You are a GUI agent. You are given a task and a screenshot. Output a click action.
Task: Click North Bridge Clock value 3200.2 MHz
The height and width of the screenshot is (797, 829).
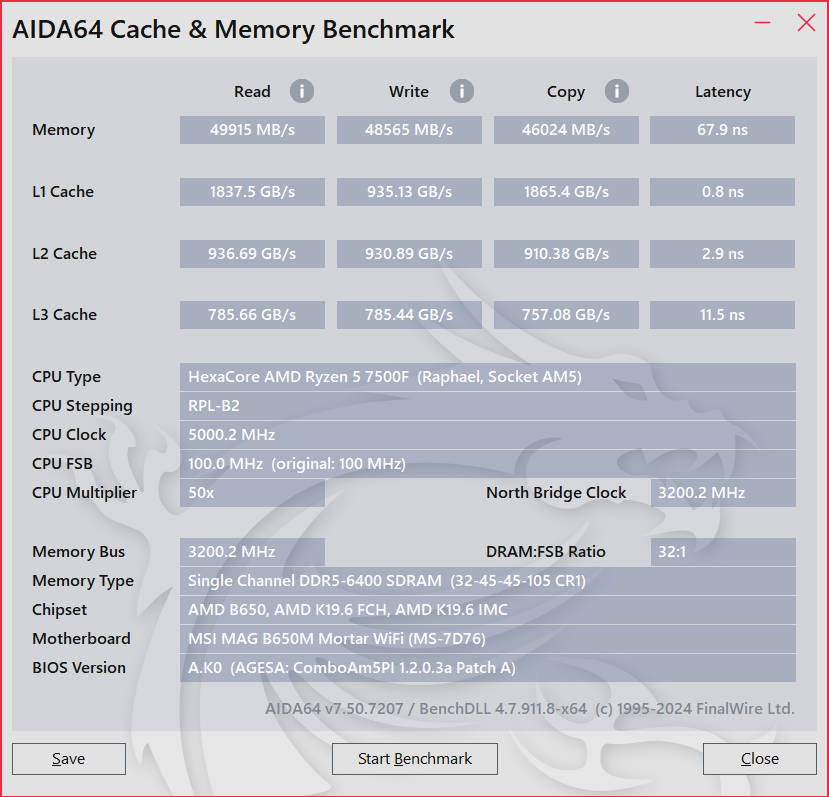click(x=723, y=493)
